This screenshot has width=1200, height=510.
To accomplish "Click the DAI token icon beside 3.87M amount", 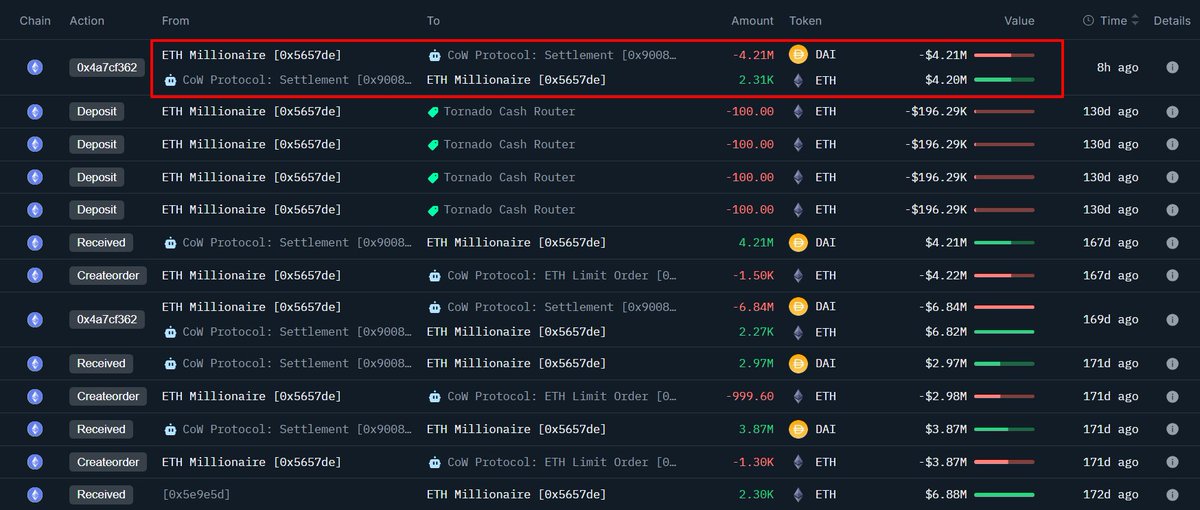I will pos(798,430).
